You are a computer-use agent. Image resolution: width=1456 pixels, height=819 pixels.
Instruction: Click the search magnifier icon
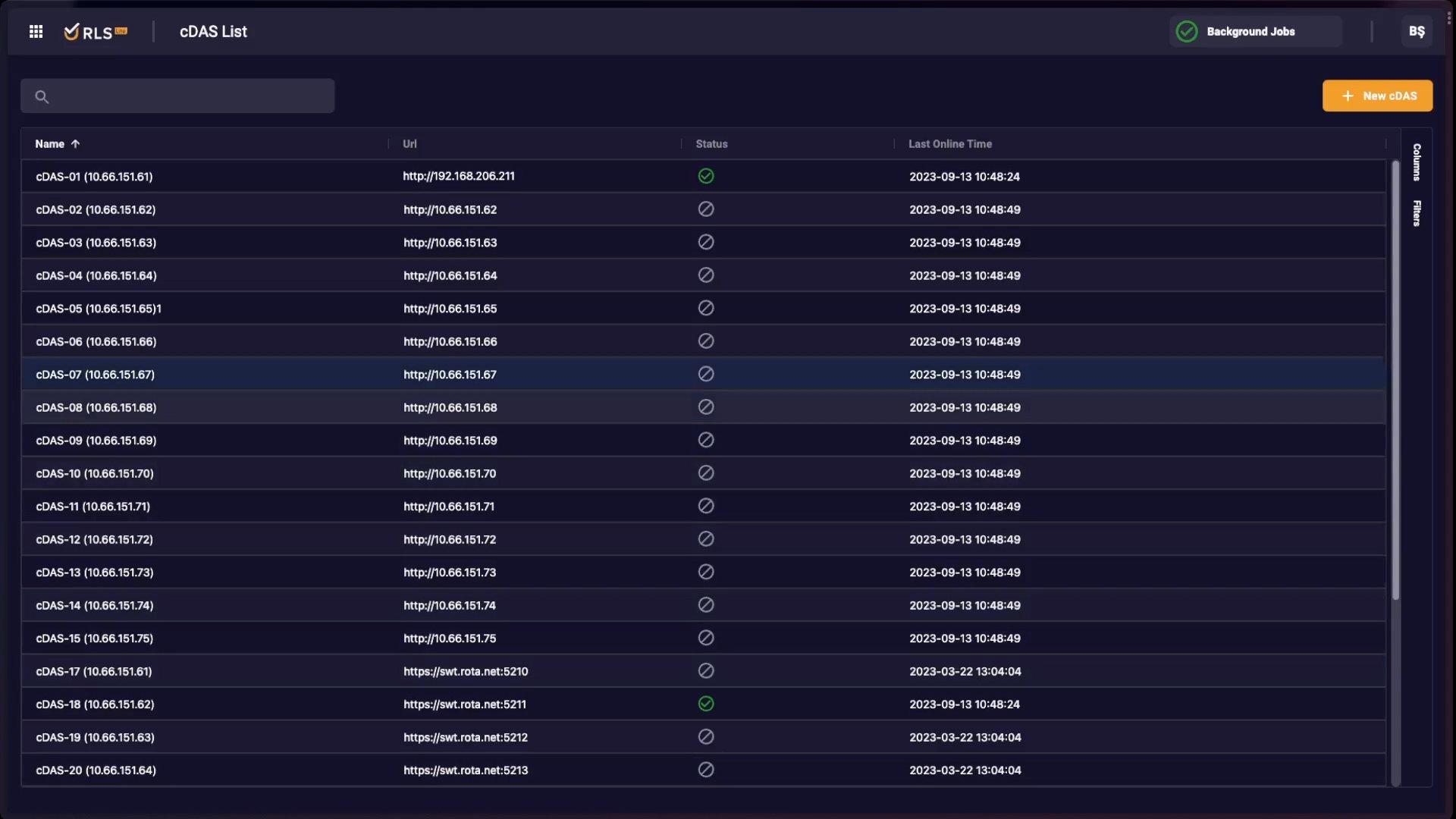coord(42,96)
